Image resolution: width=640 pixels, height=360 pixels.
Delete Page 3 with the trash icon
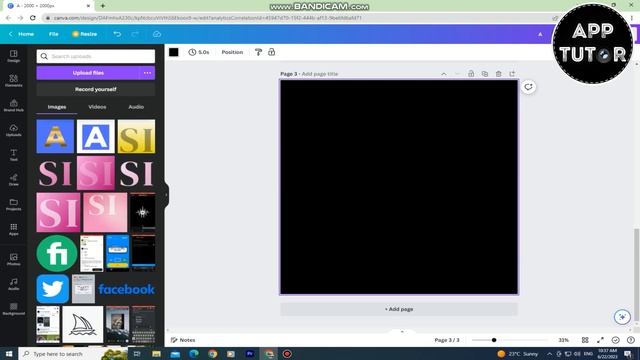coord(498,73)
